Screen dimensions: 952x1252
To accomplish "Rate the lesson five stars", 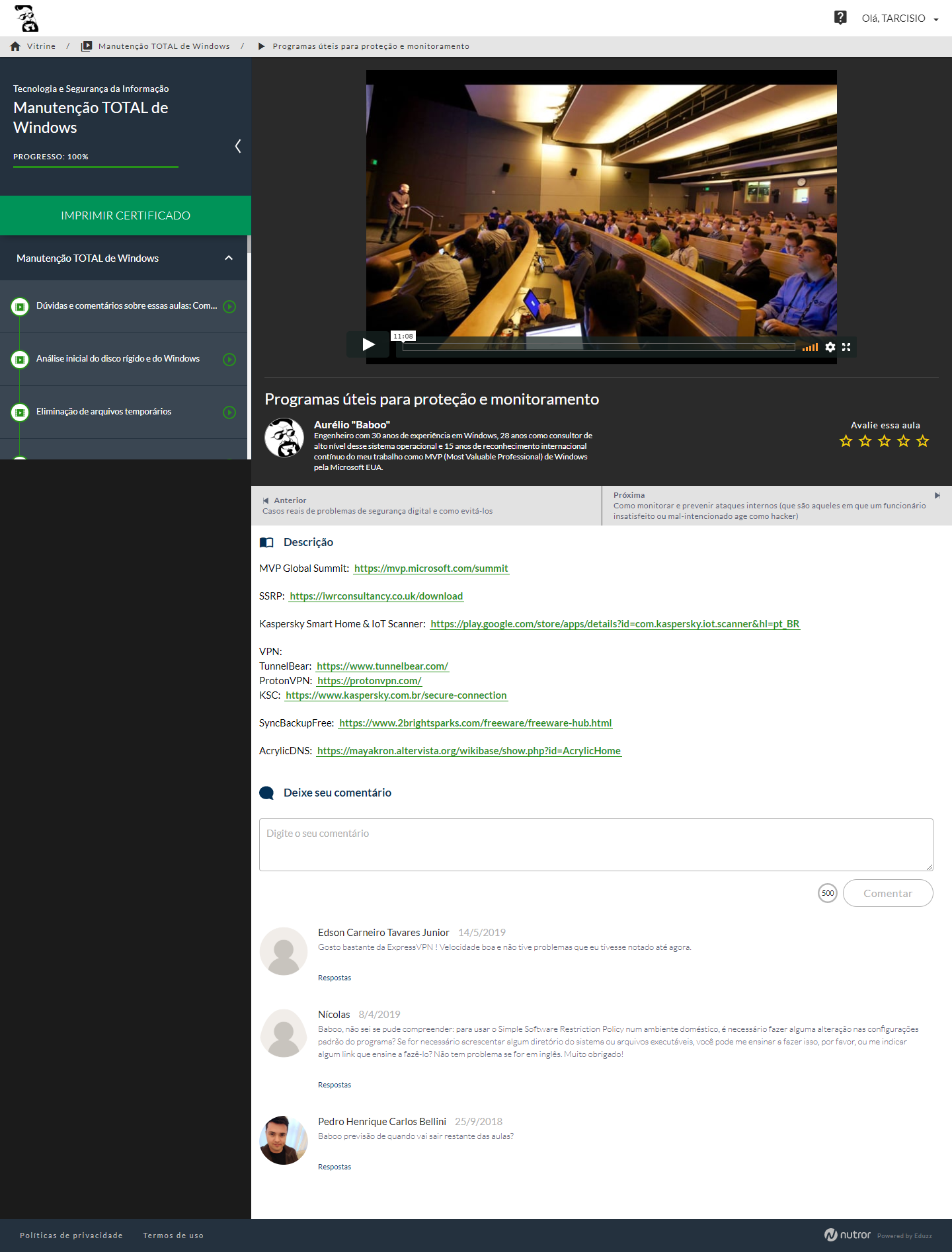I will tap(923, 441).
